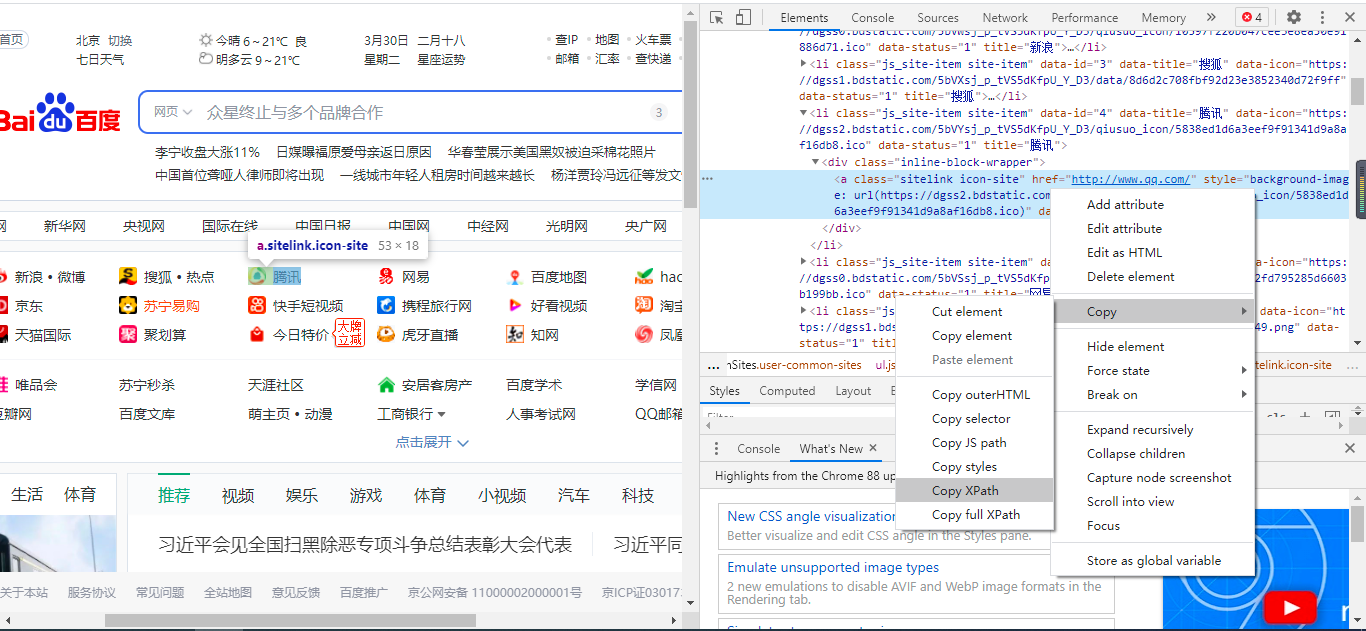The image size is (1366, 631).
Task: Collapse the highlighted li element in Elements tree
Action: [803, 112]
